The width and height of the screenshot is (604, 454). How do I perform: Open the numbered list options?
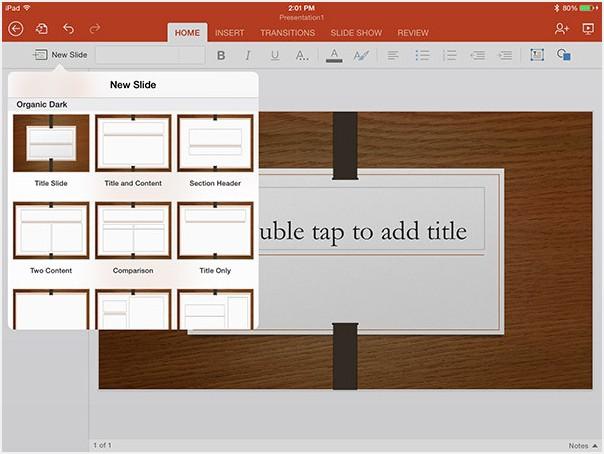tap(450, 56)
